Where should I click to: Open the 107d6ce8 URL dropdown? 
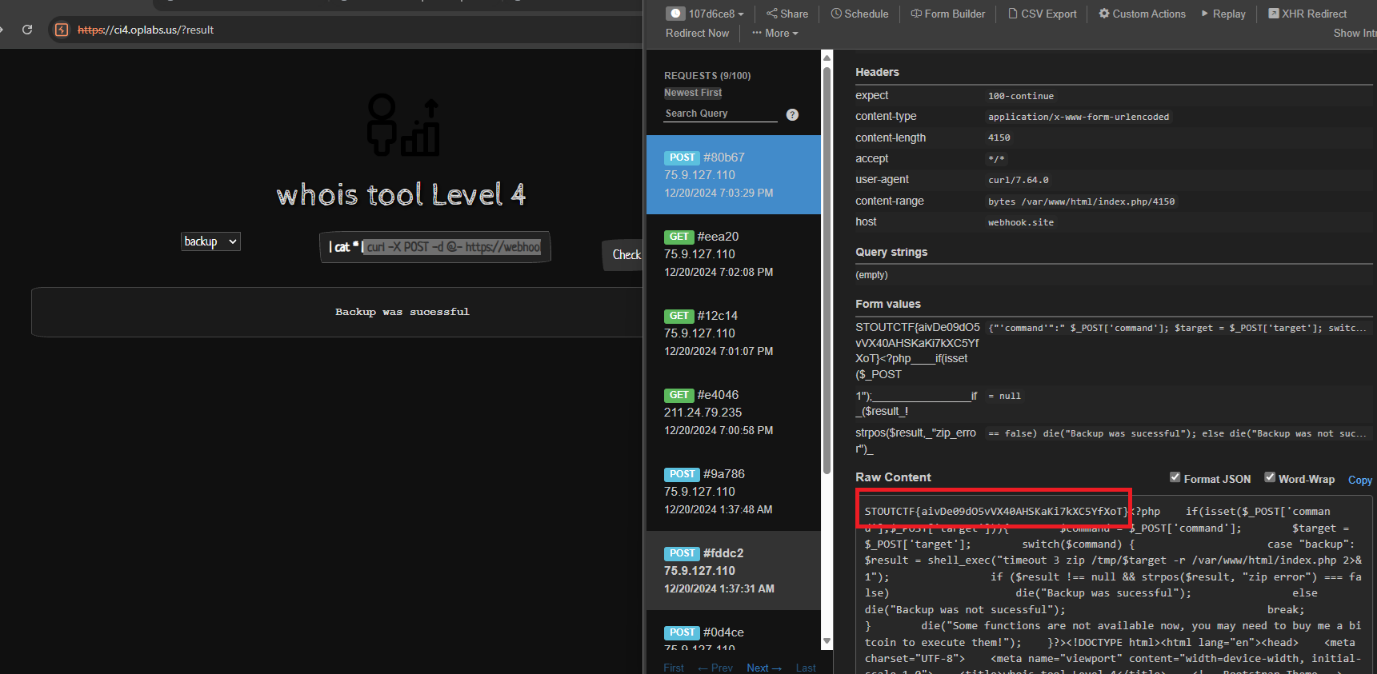point(706,14)
